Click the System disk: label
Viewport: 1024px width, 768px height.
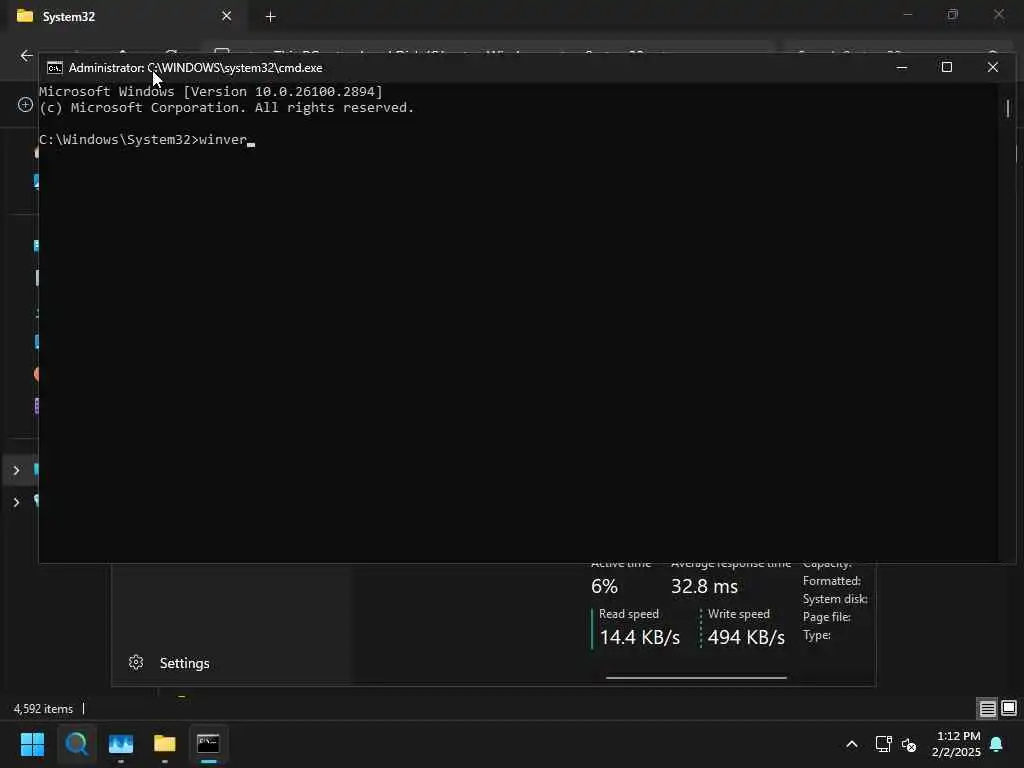coord(835,599)
